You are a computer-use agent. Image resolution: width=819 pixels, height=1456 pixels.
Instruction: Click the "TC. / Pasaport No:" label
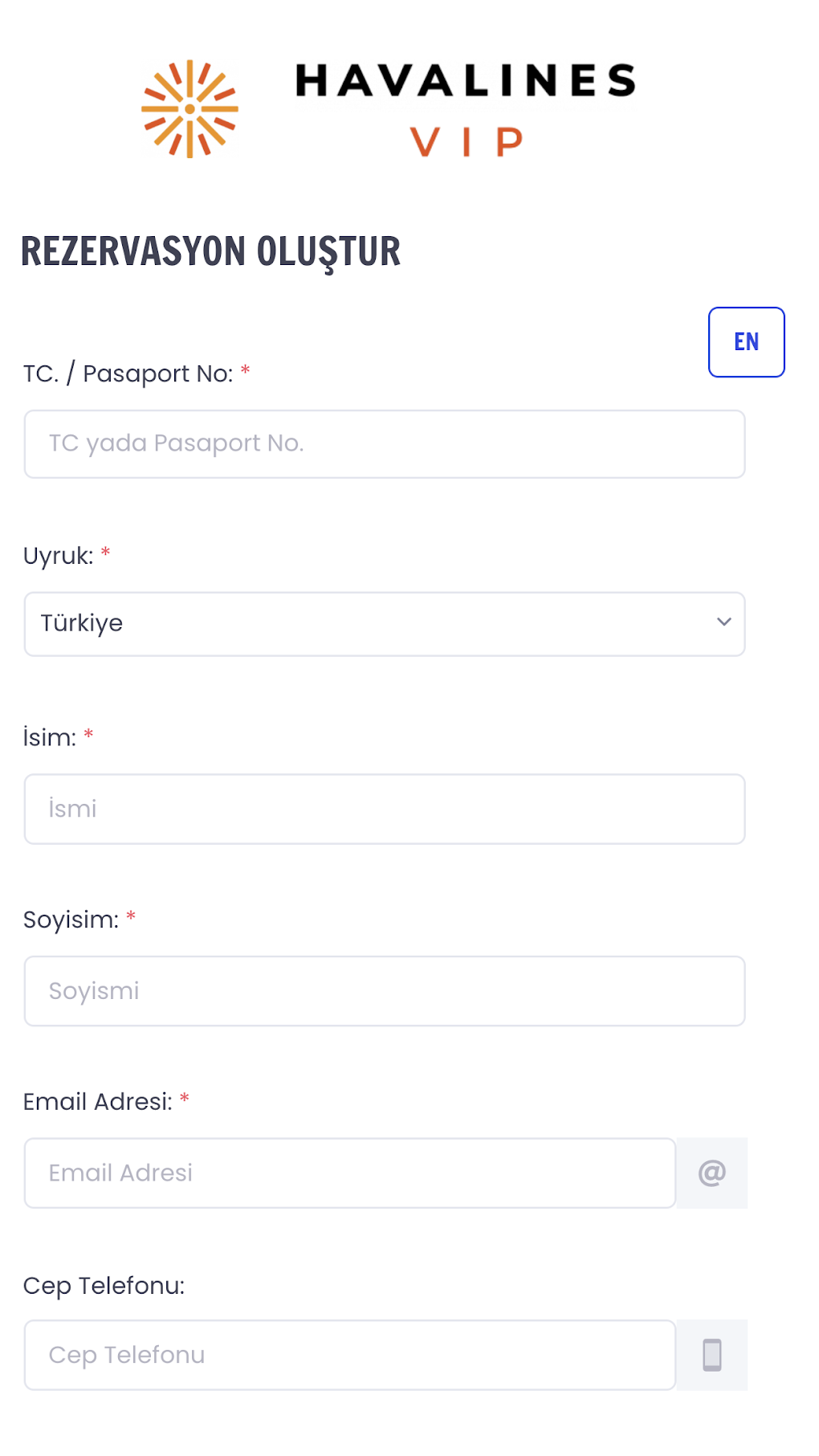click(128, 374)
